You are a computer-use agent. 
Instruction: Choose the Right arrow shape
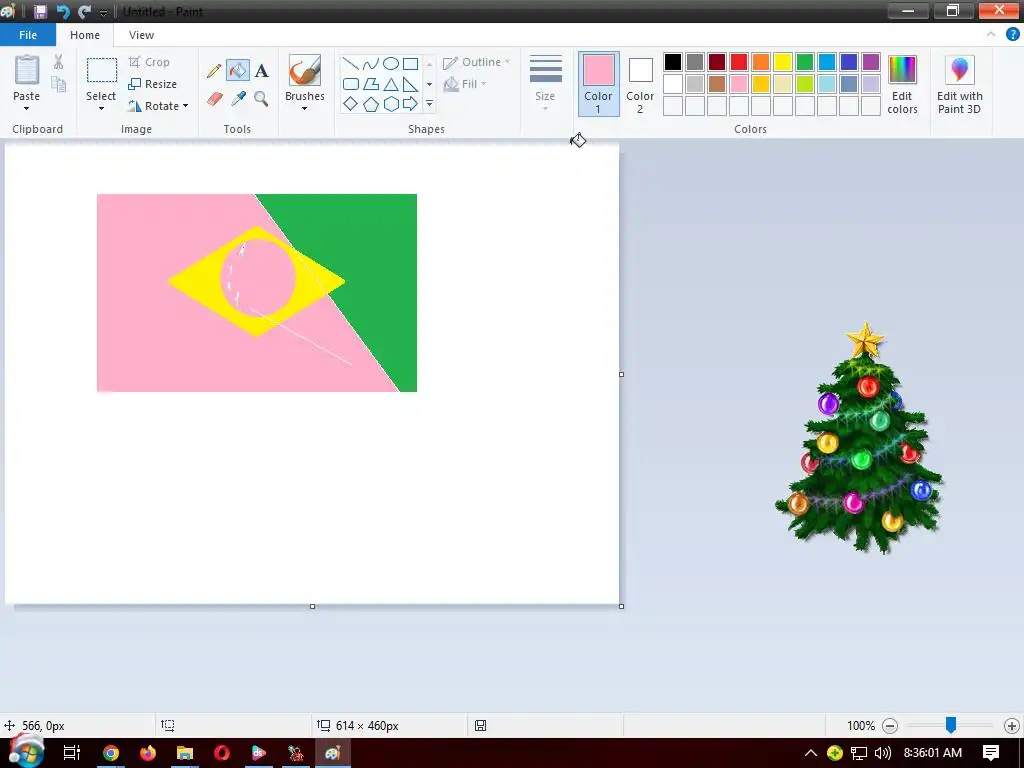pyautogui.click(x=410, y=104)
